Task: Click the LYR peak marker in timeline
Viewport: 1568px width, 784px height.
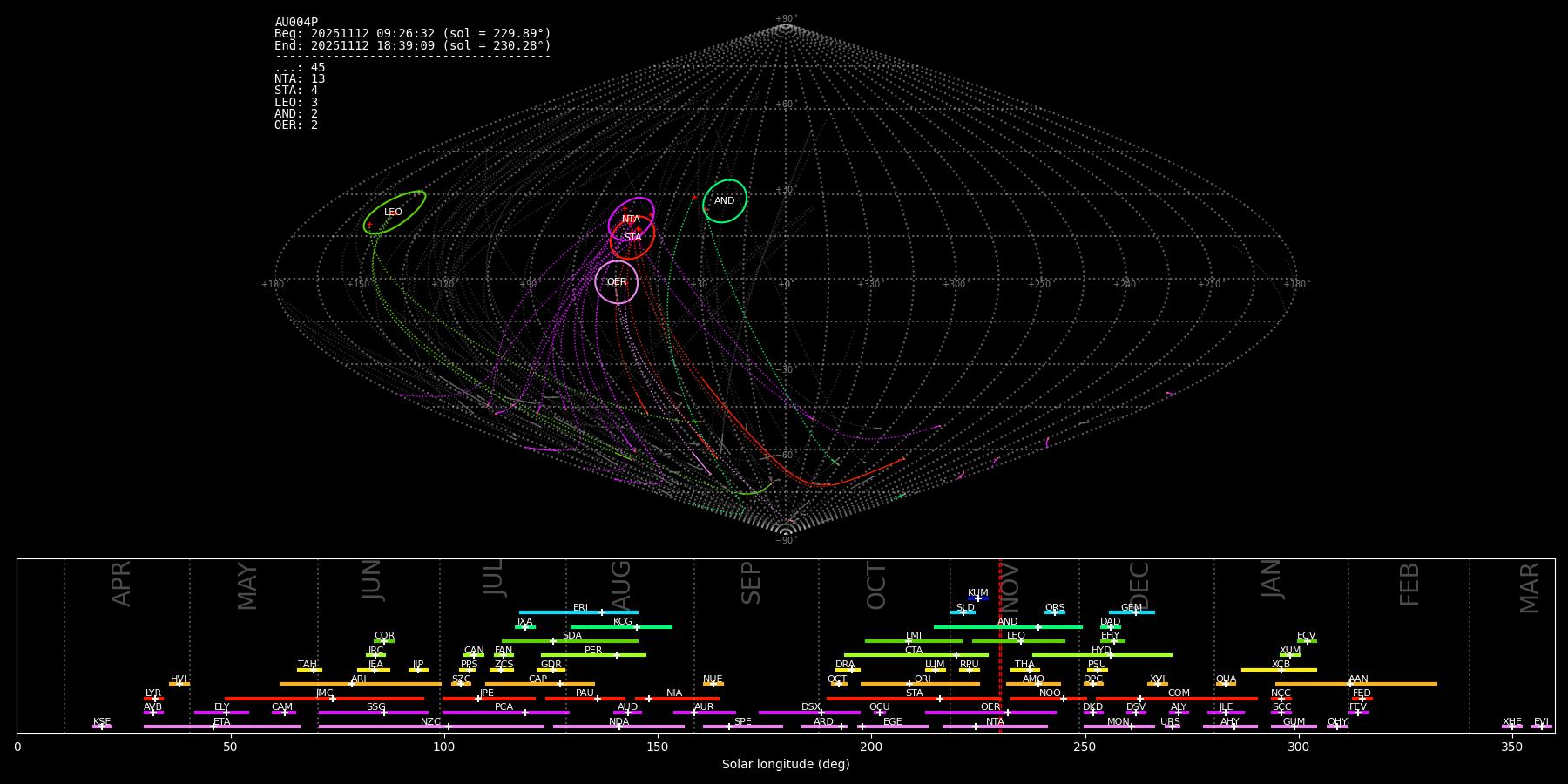Action: pos(155,699)
